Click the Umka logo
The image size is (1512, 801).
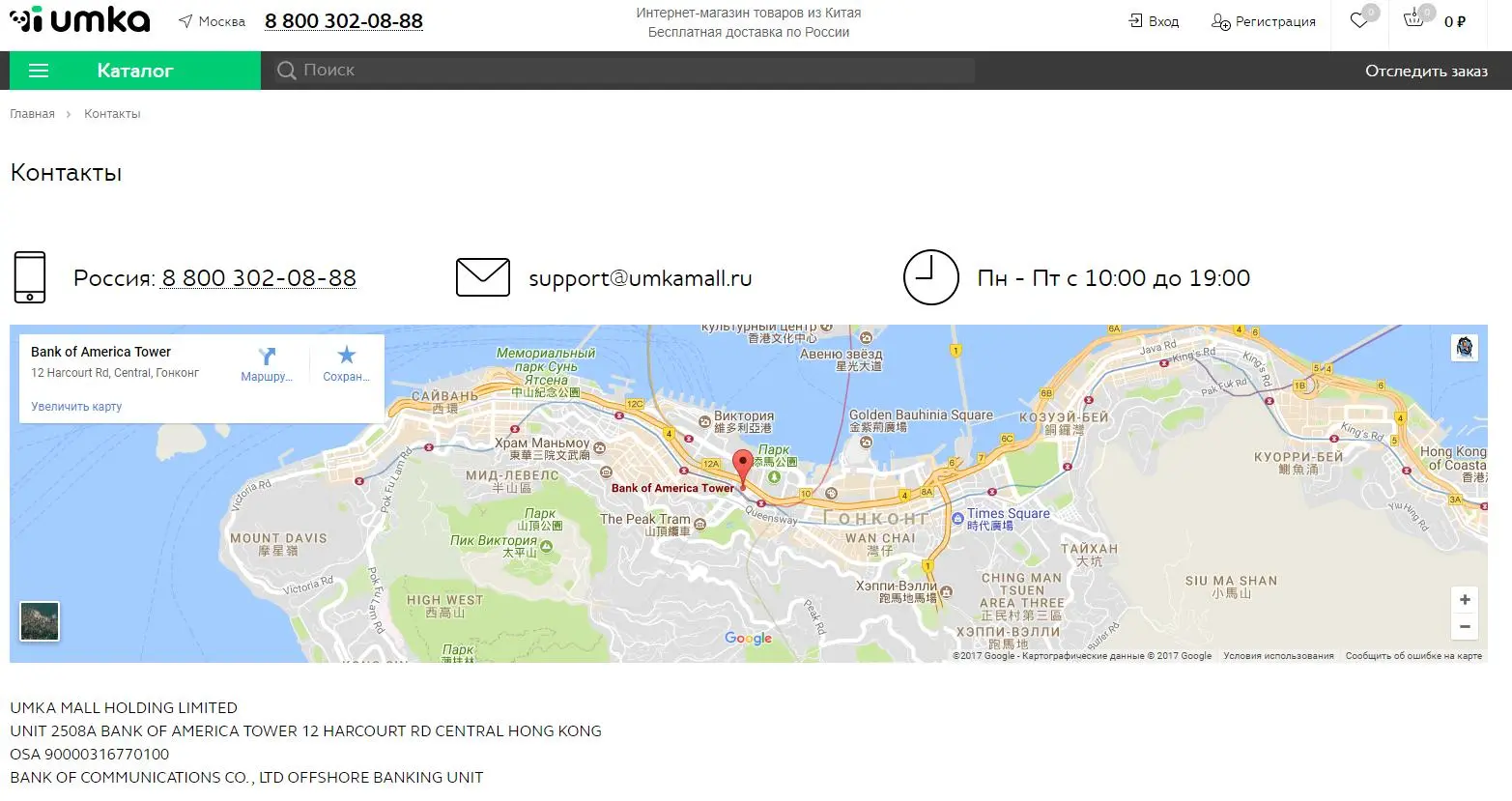pos(79,20)
